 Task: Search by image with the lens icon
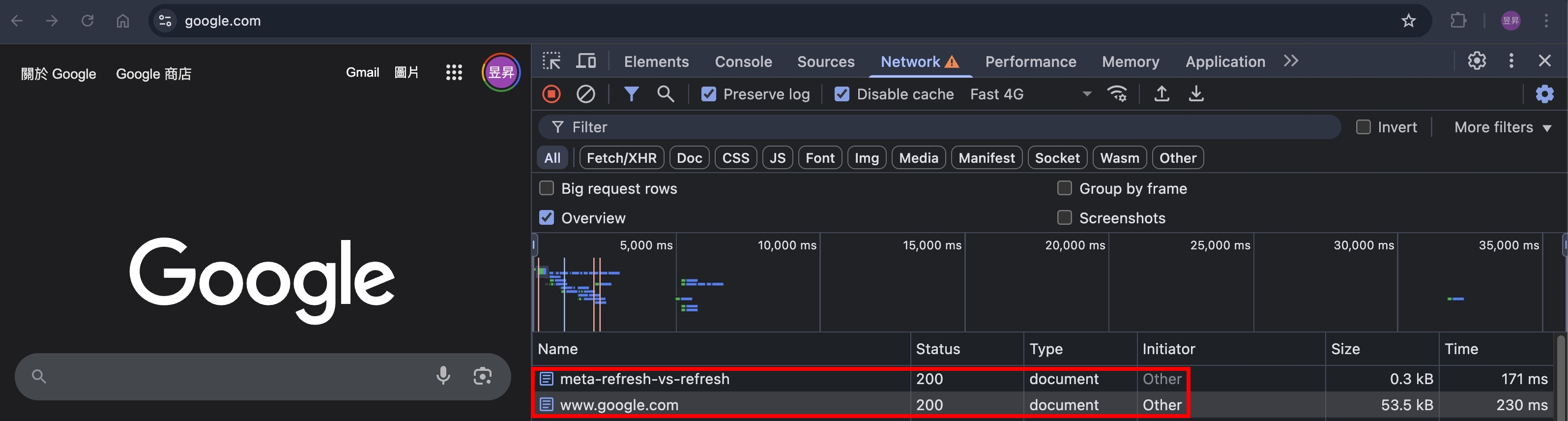[483, 376]
